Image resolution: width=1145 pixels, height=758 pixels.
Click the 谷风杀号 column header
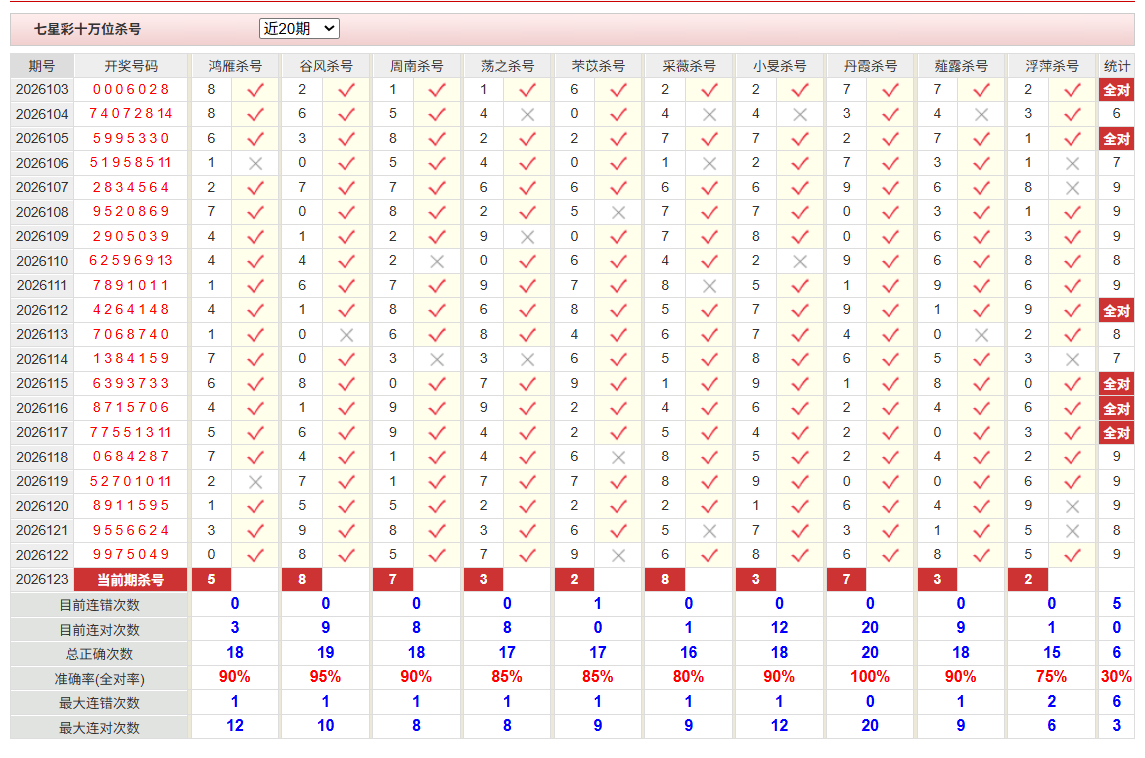326,66
